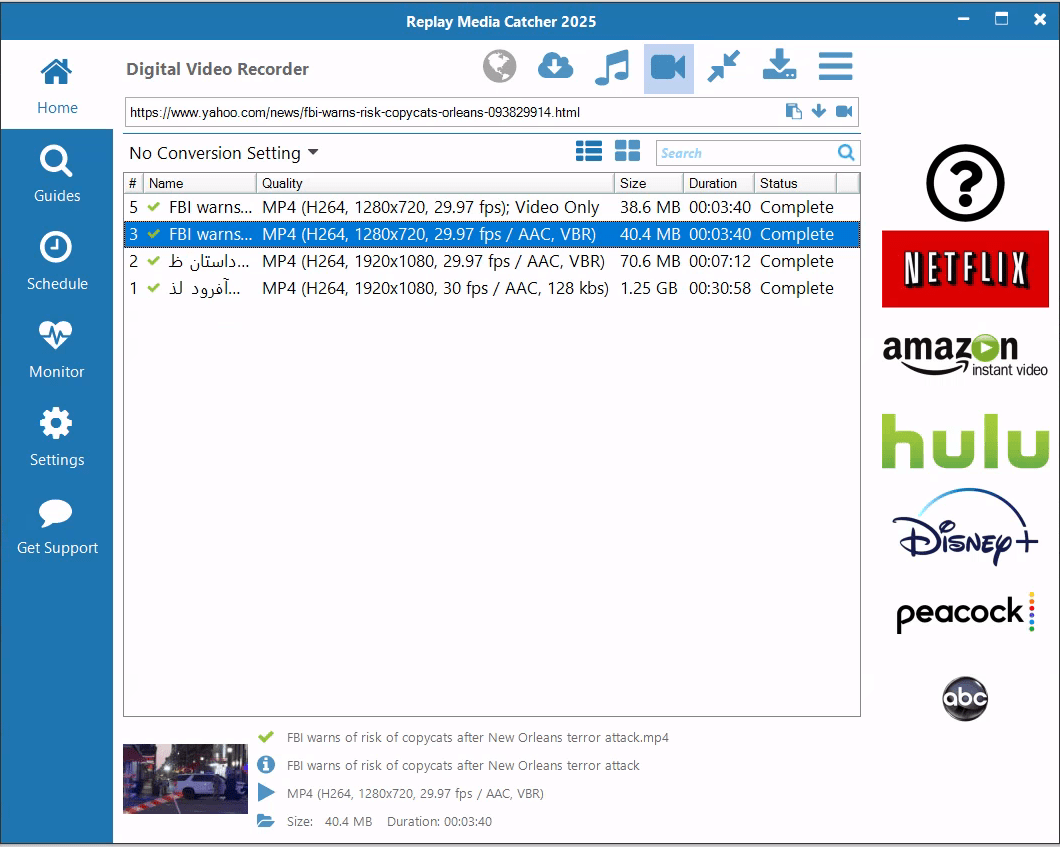The image size is (1060, 847).
Task: Open the Amazon instant video guide
Action: pos(965,354)
